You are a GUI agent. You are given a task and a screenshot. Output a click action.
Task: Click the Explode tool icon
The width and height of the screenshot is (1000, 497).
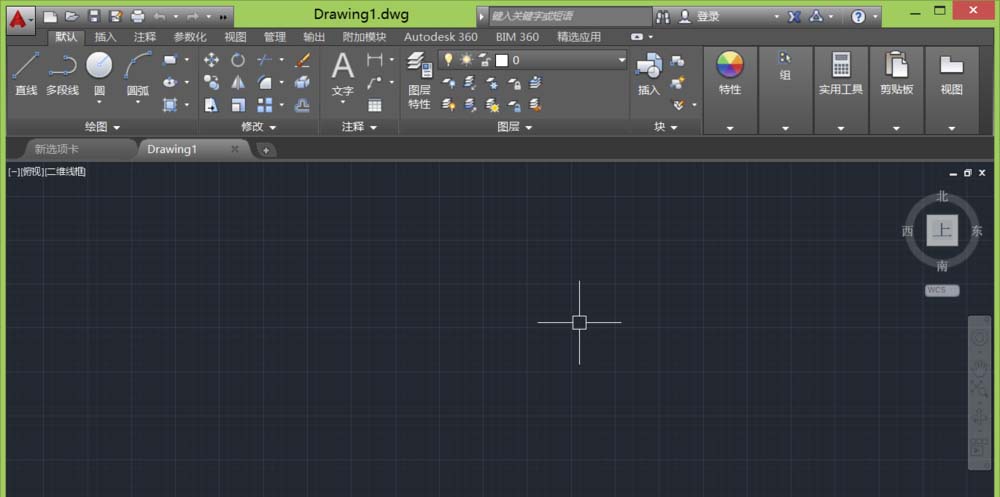pos(302,82)
